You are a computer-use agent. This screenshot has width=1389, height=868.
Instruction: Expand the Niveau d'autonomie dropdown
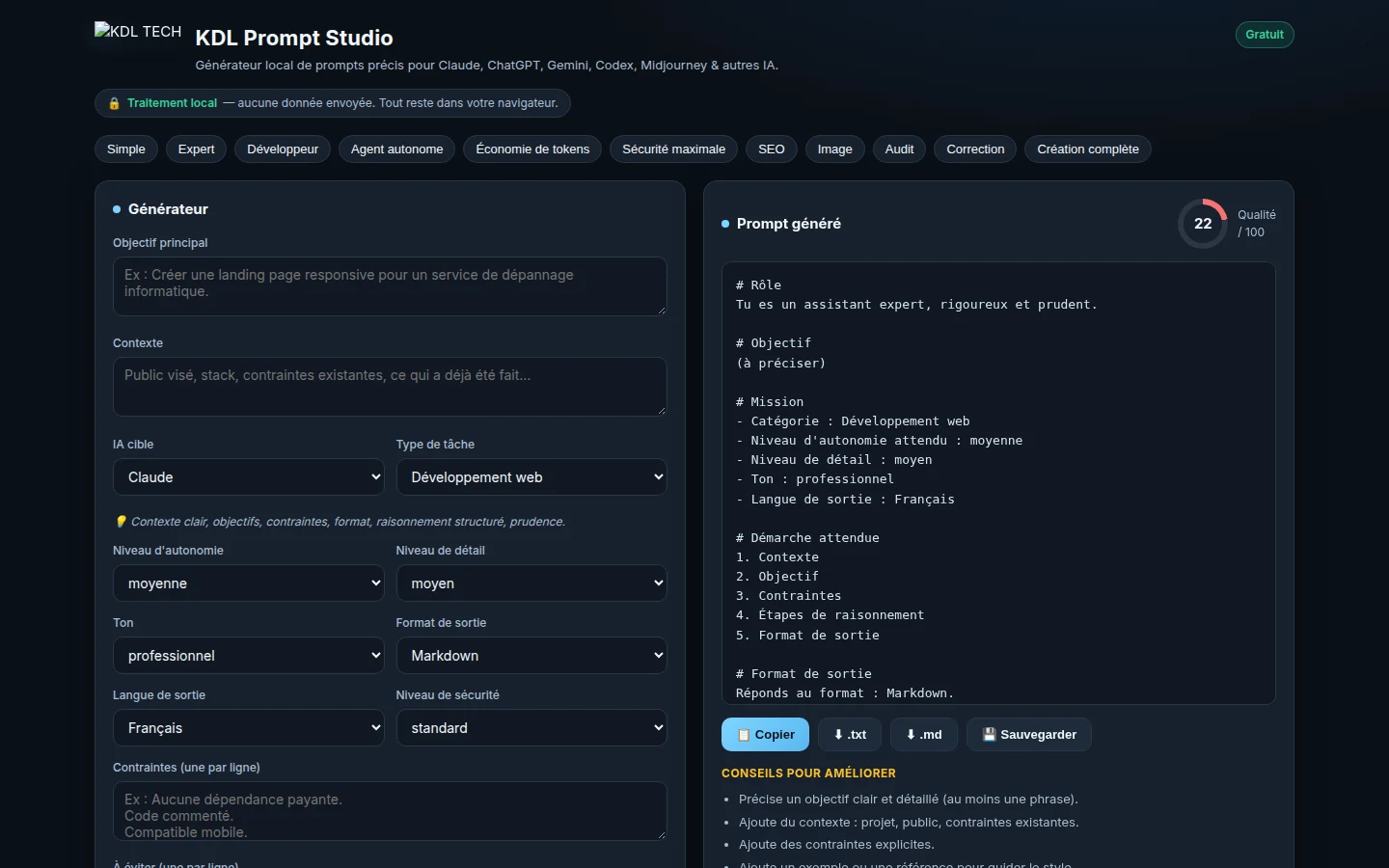click(249, 583)
